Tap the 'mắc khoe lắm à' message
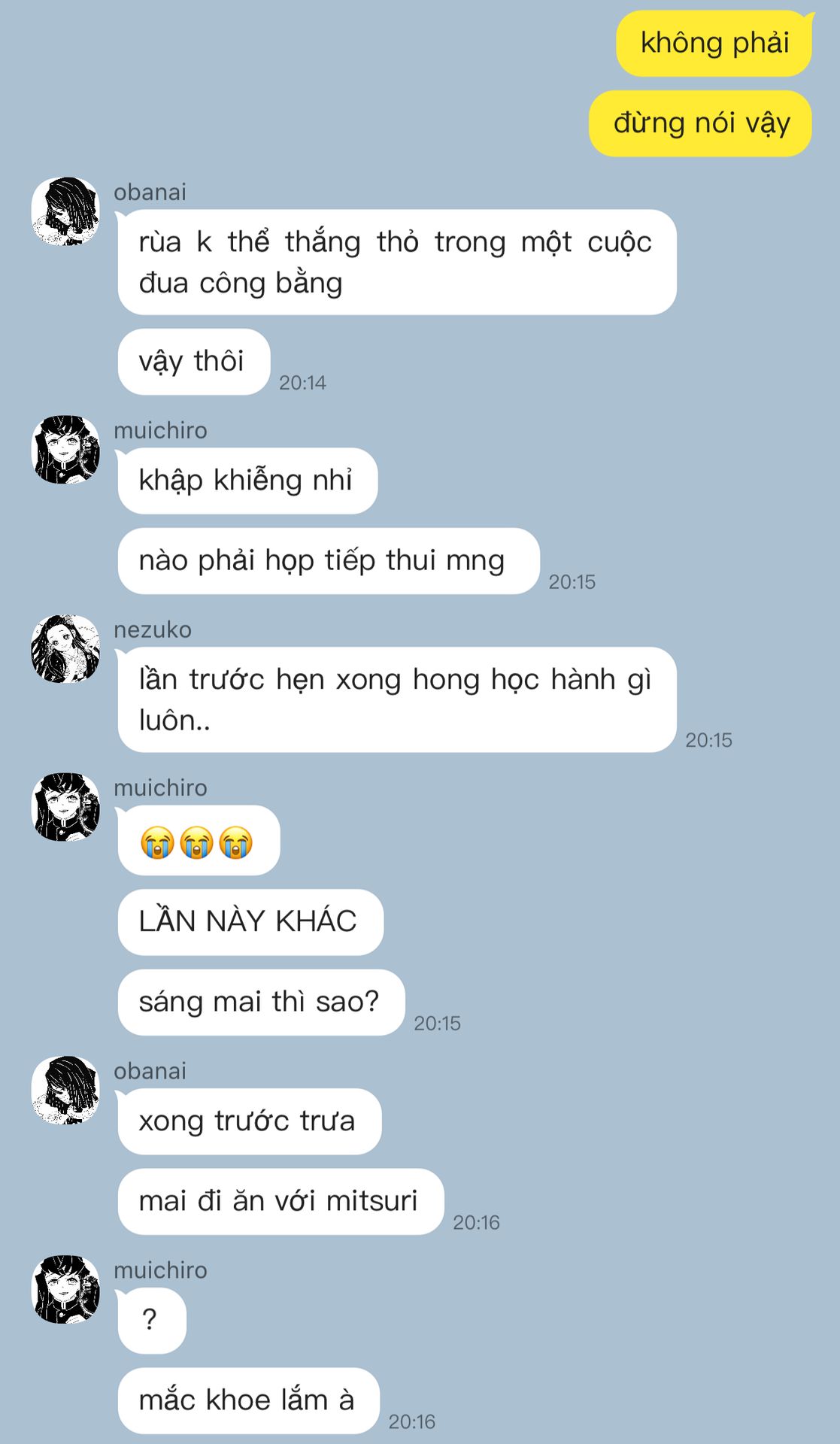This screenshot has height=1444, width=840. point(248,1401)
